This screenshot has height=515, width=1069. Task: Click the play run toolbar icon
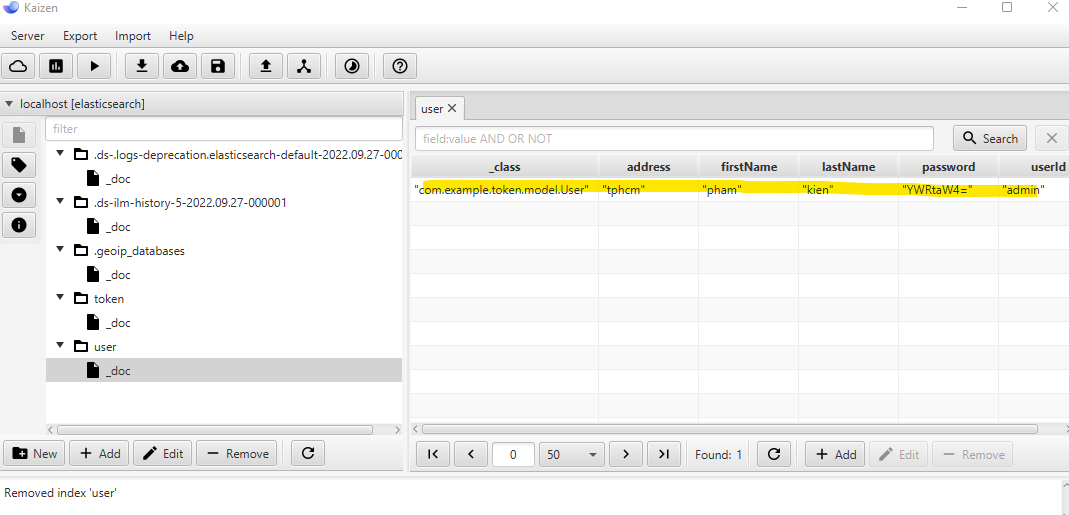pyautogui.click(x=95, y=66)
